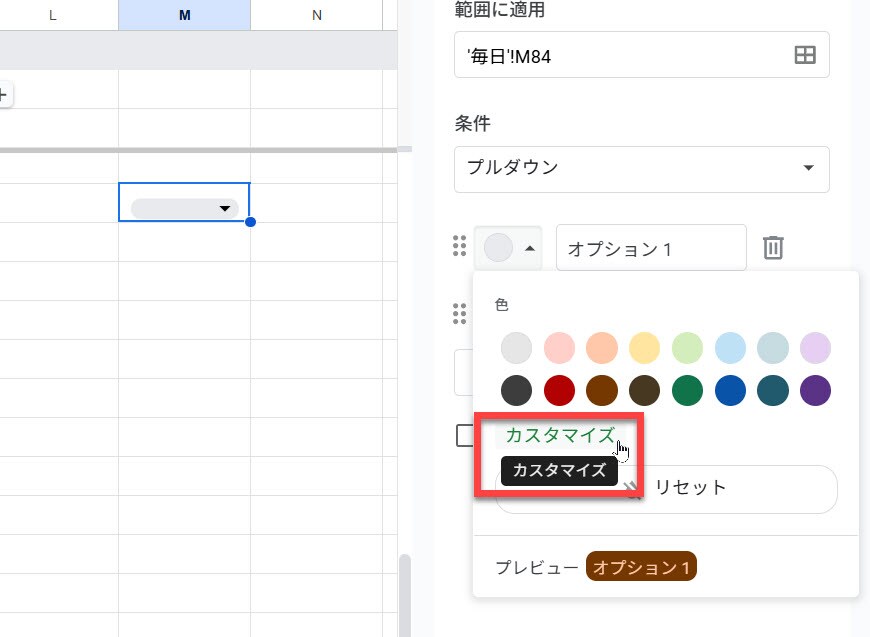Choose the dark red color swatch
Screen dimensions: 870x637
tap(559, 390)
